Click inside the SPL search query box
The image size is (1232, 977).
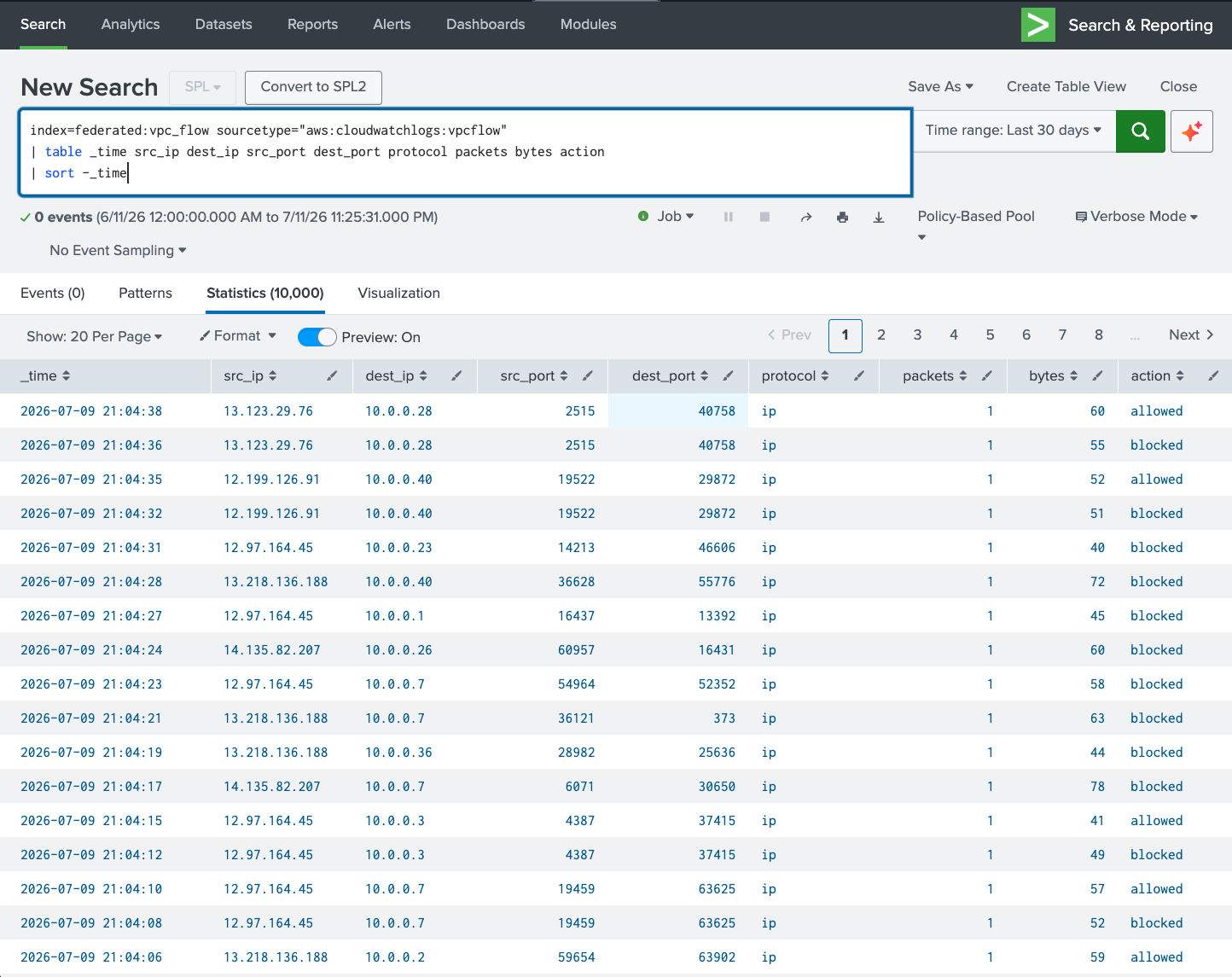click(466, 152)
